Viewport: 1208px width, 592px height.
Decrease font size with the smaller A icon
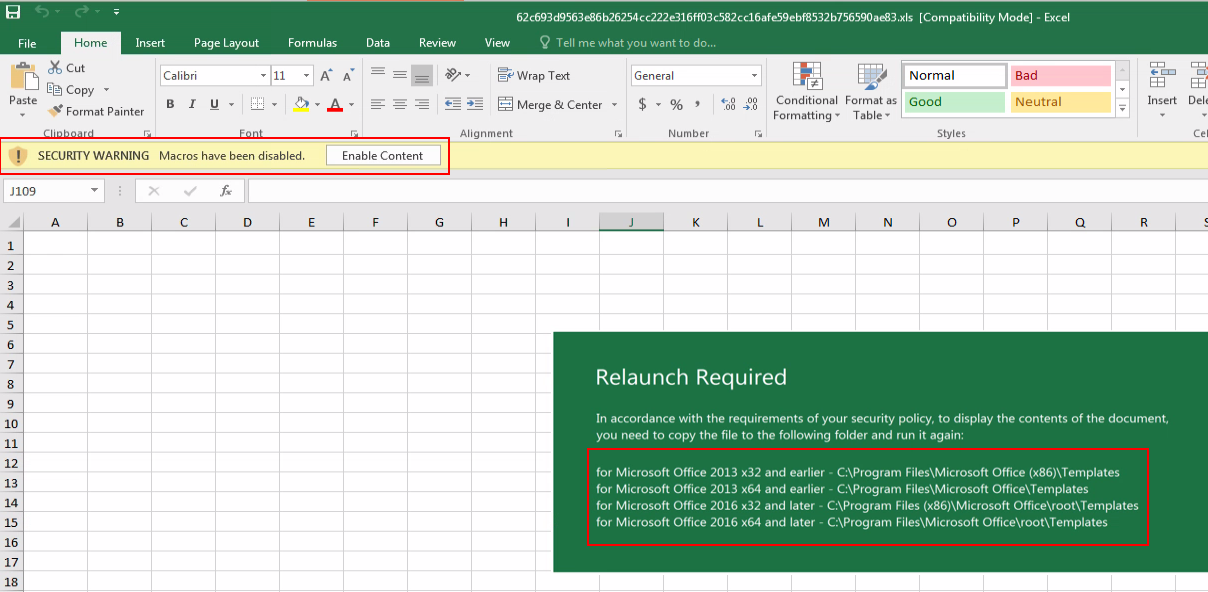tap(347, 76)
